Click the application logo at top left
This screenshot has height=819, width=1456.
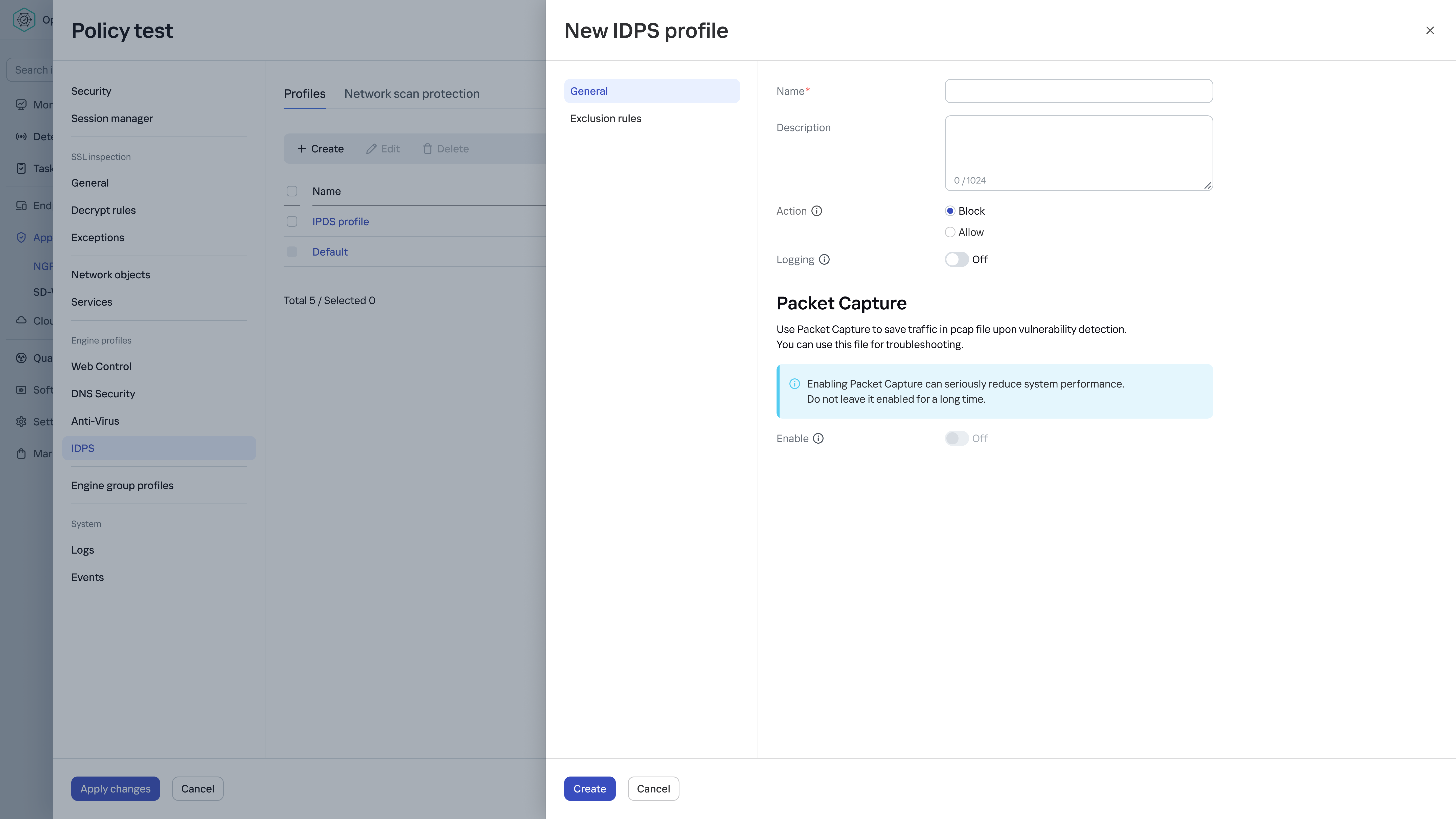coord(24,20)
